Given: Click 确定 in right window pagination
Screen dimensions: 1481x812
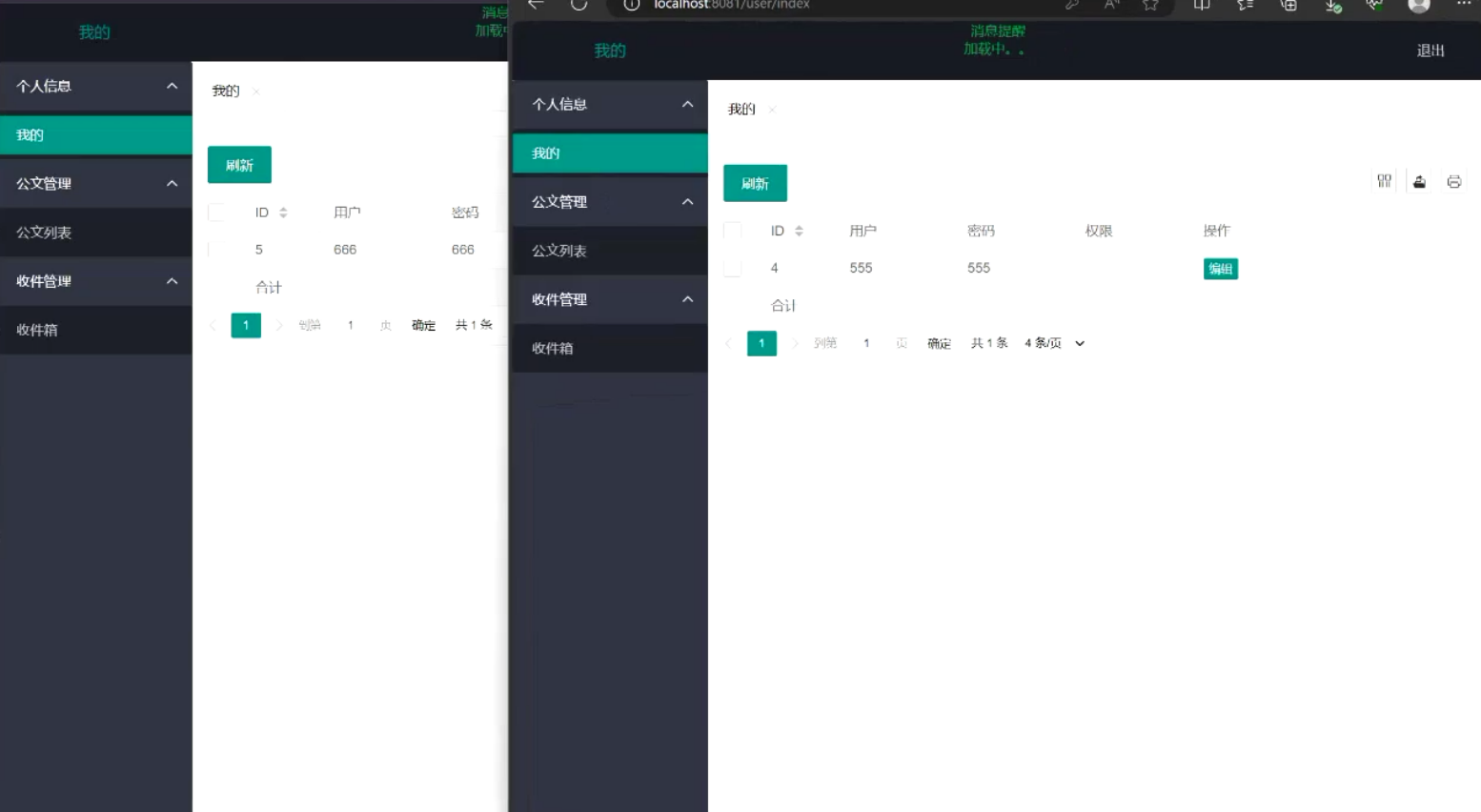Looking at the screenshot, I should [x=939, y=343].
